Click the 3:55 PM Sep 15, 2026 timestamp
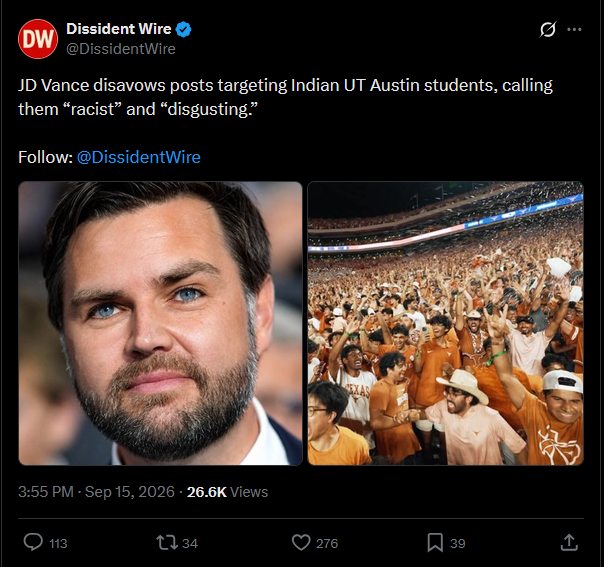Image resolution: width=604 pixels, height=567 pixels. coord(96,492)
